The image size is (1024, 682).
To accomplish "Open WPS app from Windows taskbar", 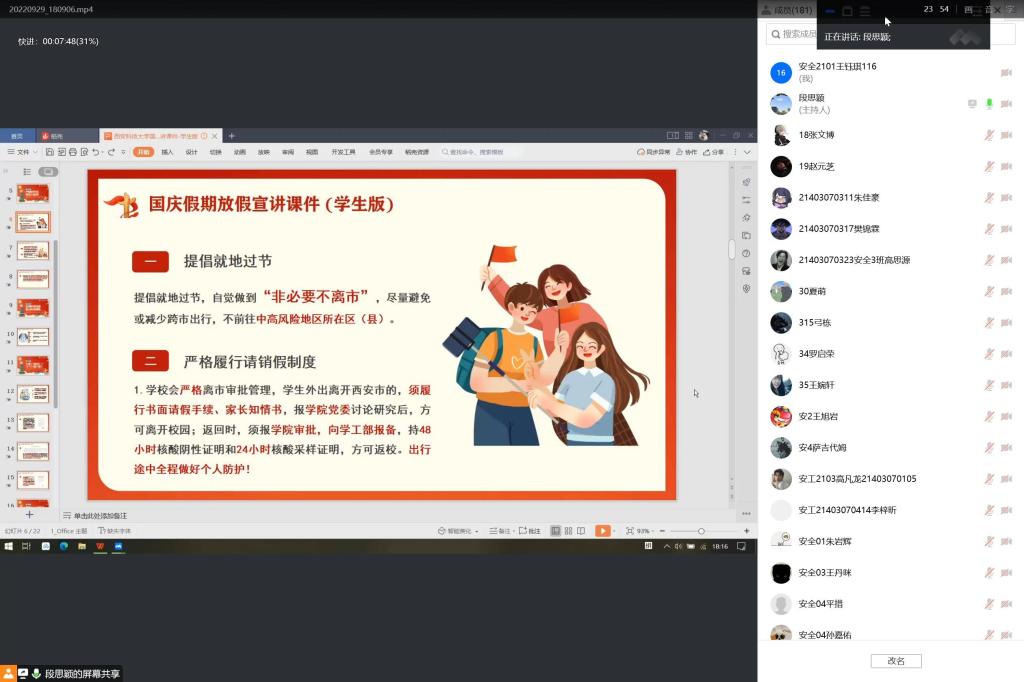I will (x=100, y=547).
